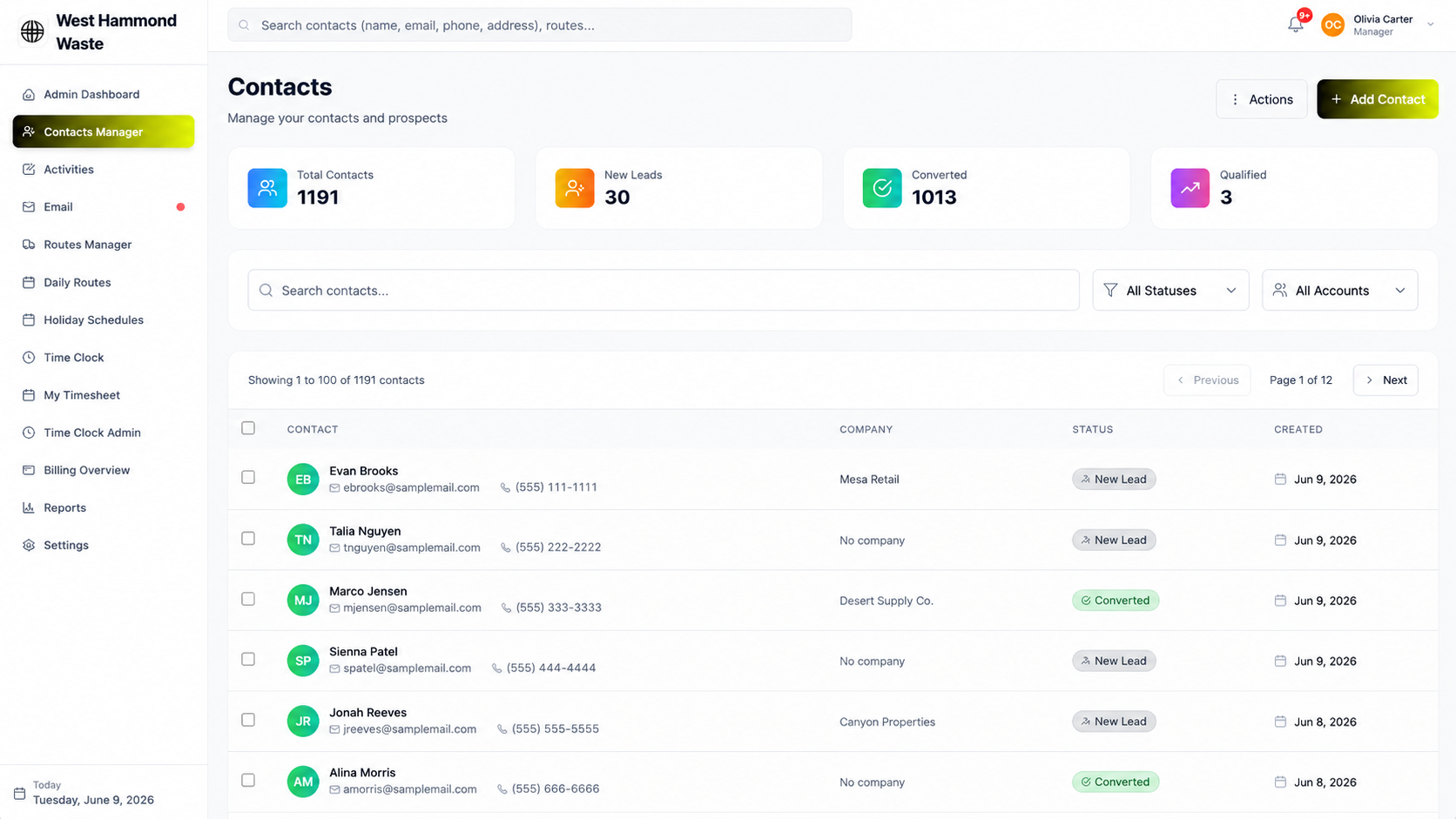The height and width of the screenshot is (819, 1456).
Task: Select Marco Jensen's row checkbox
Action: [248, 599]
